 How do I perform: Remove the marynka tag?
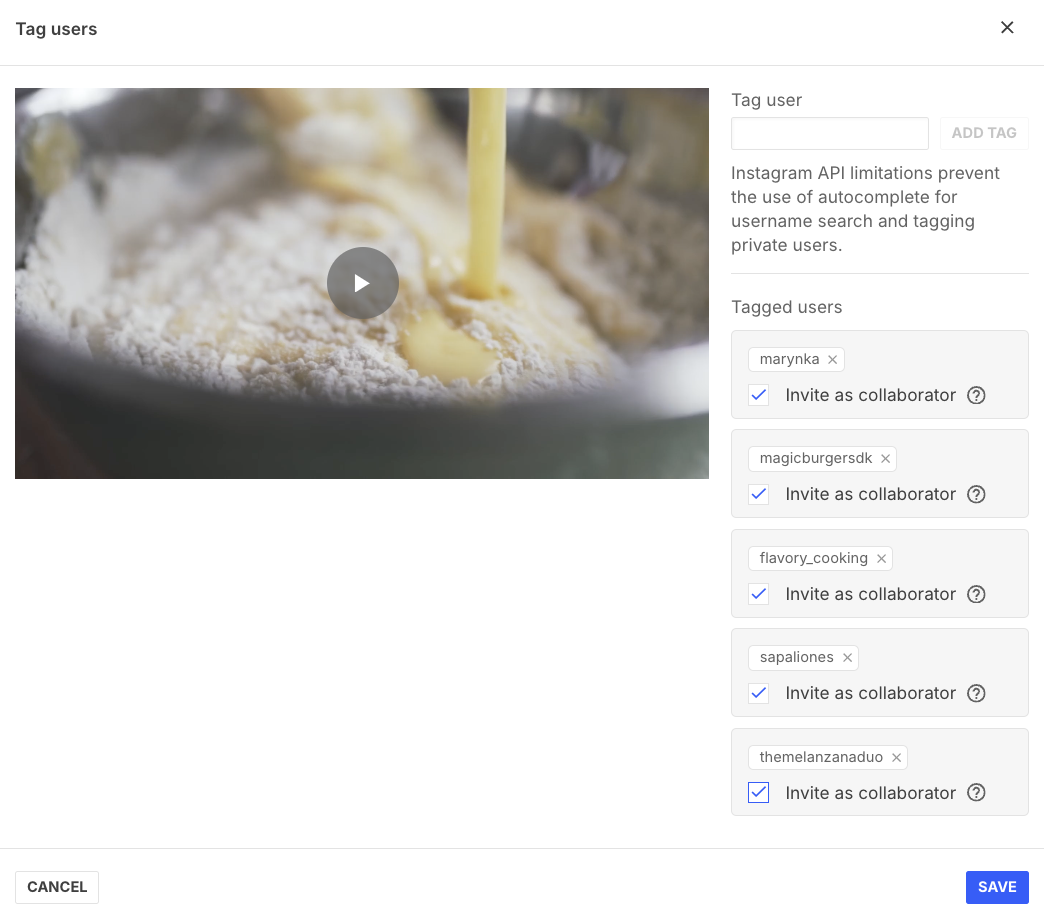pyautogui.click(x=832, y=359)
